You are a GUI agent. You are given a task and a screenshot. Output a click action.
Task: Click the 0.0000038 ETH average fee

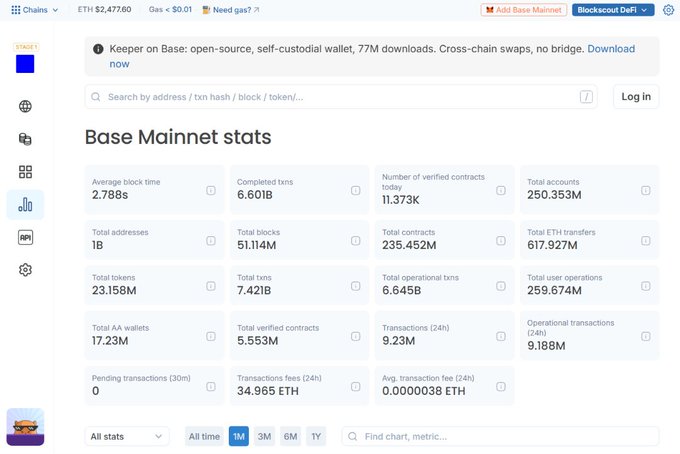(424, 391)
